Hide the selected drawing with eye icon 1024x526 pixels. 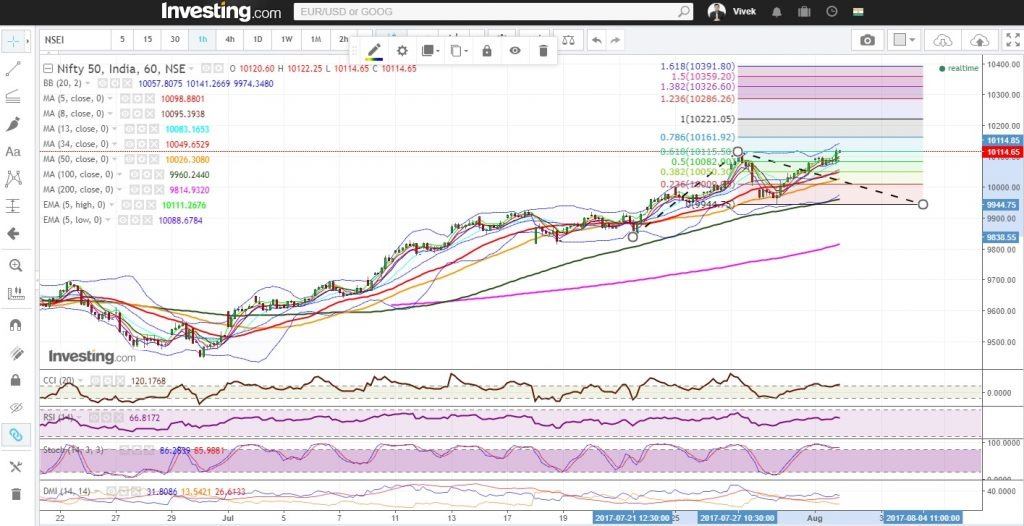click(515, 51)
